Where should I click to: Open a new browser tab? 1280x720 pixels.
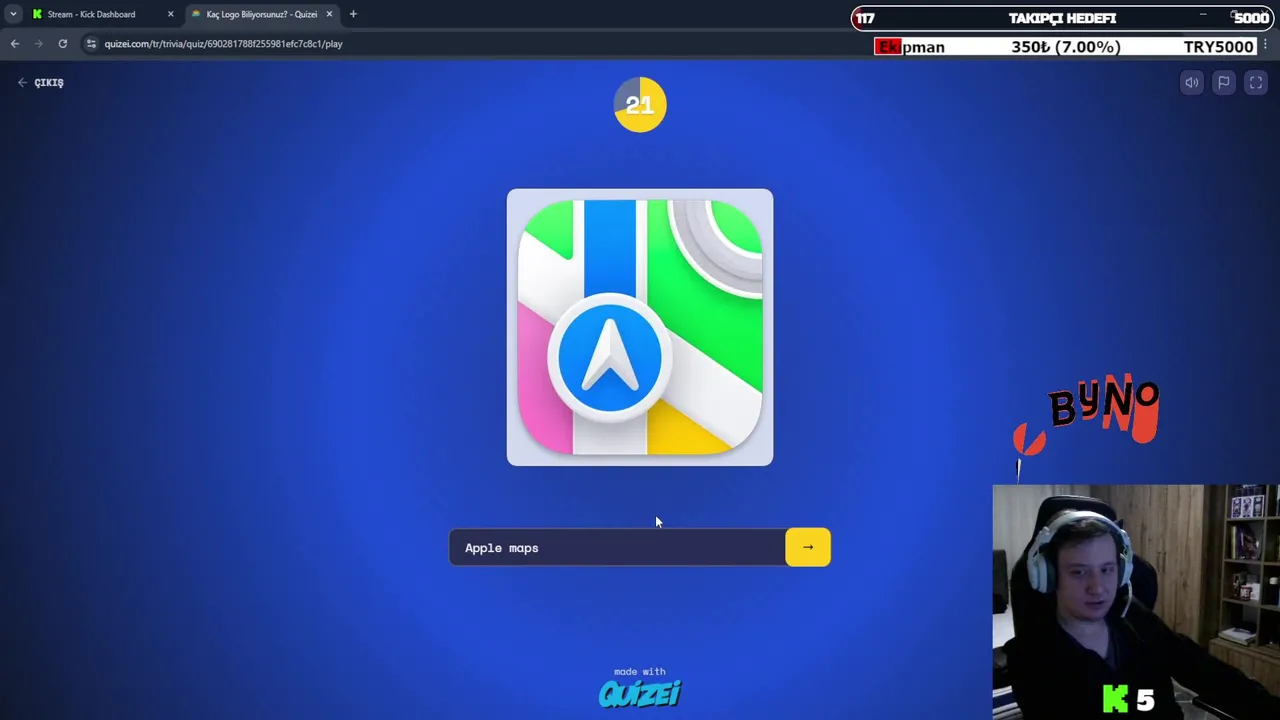353,14
